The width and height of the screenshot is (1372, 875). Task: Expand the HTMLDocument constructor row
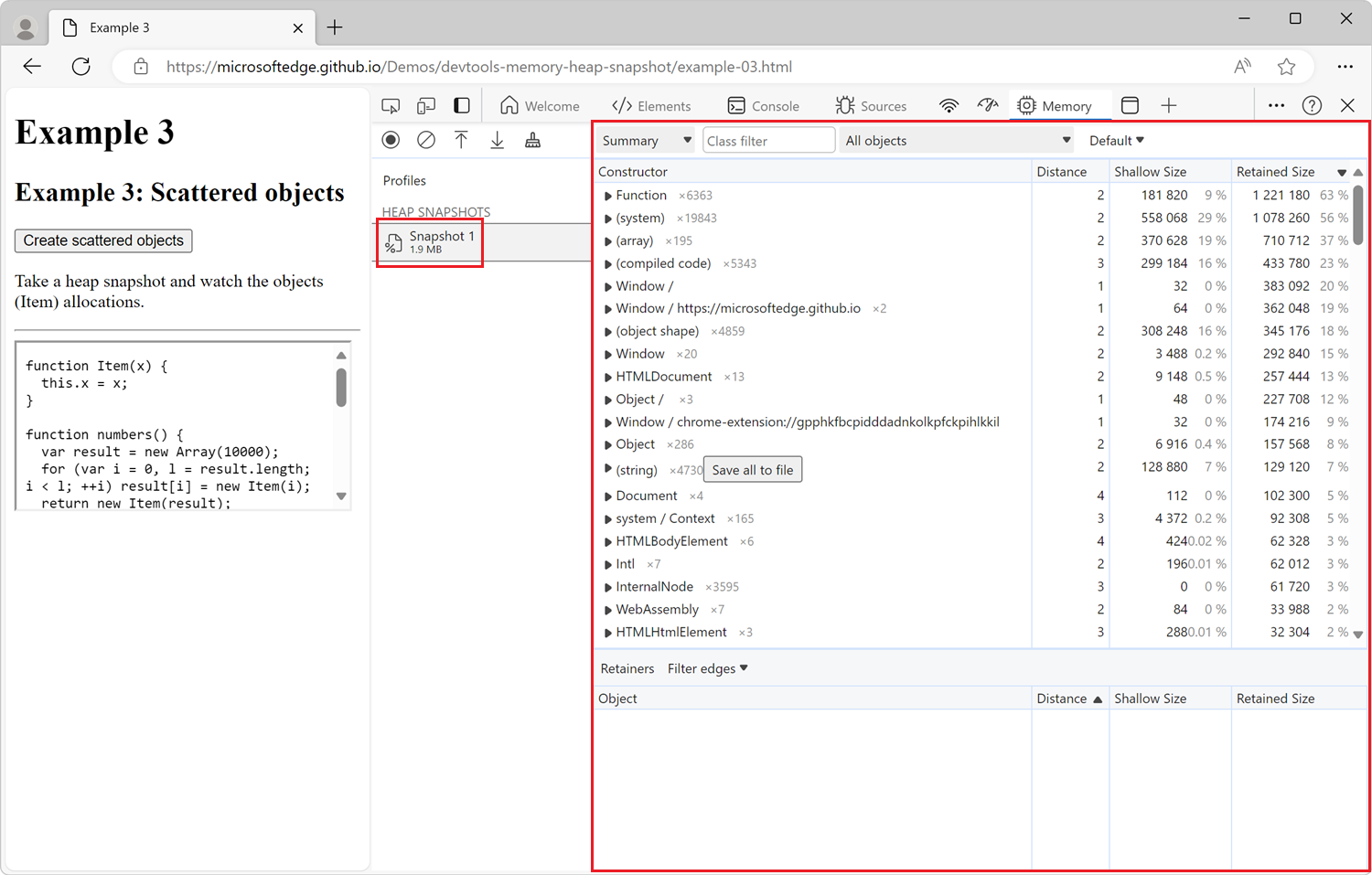(x=608, y=377)
